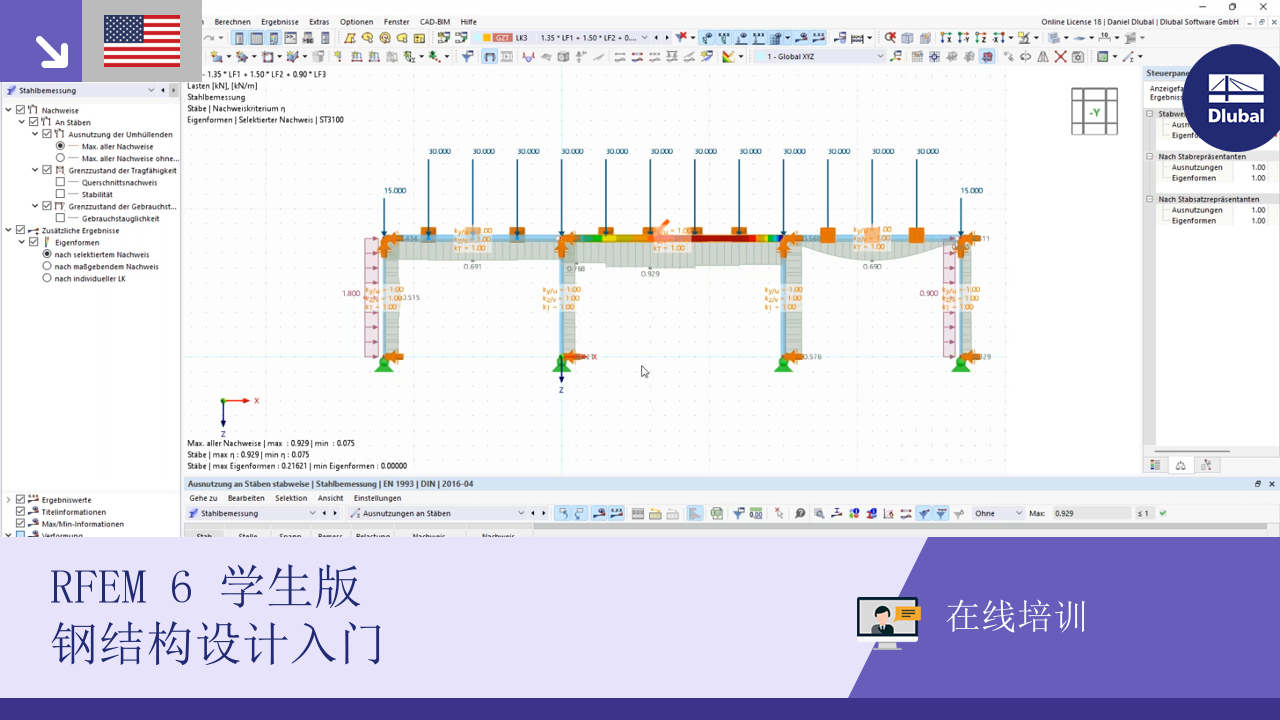Screen dimensions: 1280x720
Task: Open the Gehe zu table menu
Action: (203, 498)
